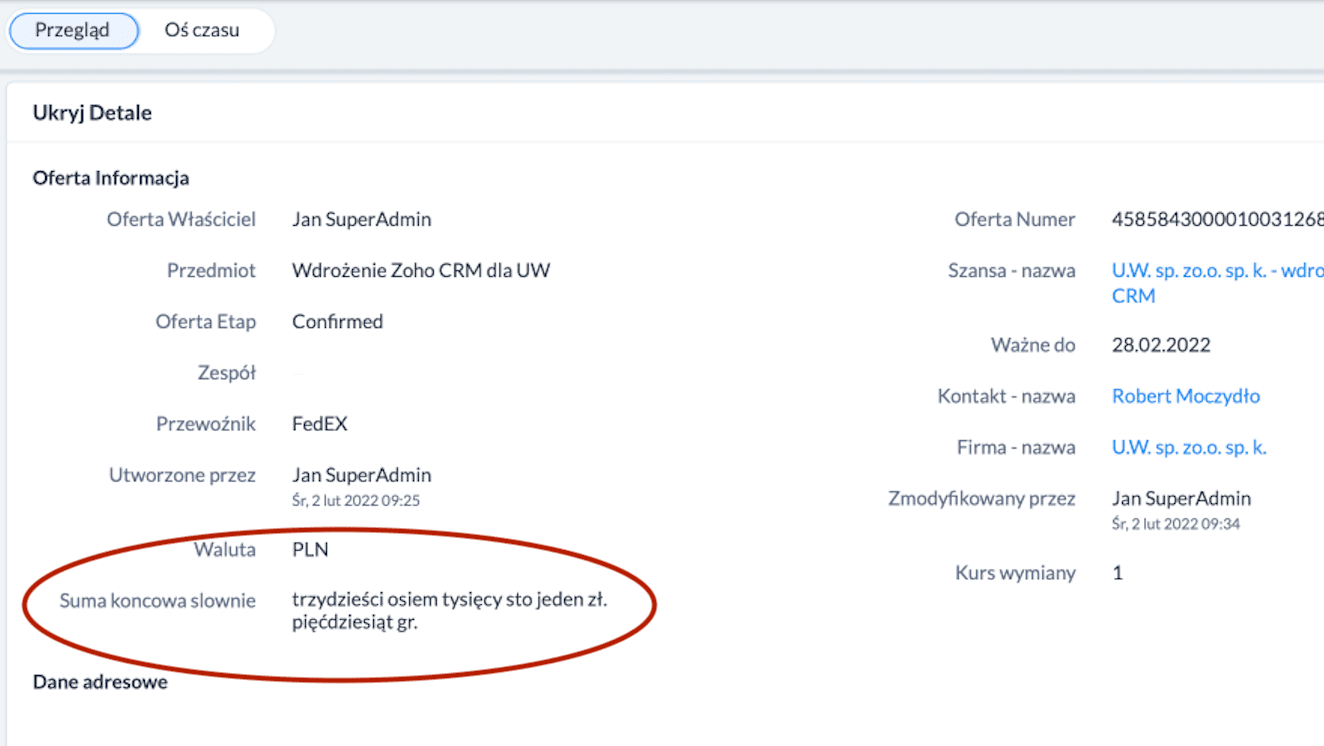Switch to the Przegląd tab

pos(72,31)
